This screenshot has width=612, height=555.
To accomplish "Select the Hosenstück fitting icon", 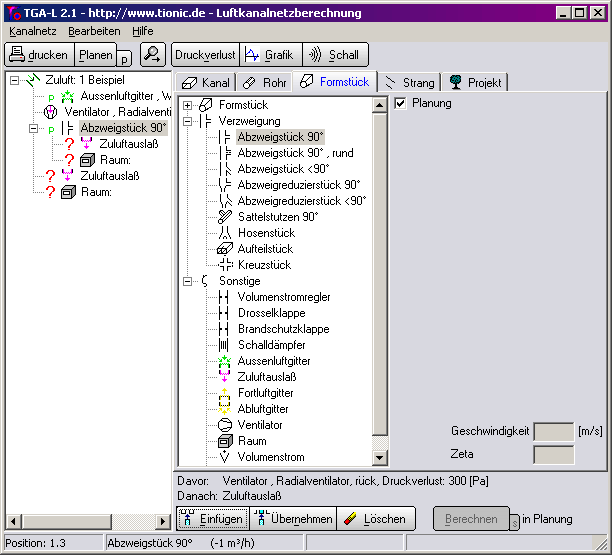I will pos(225,233).
